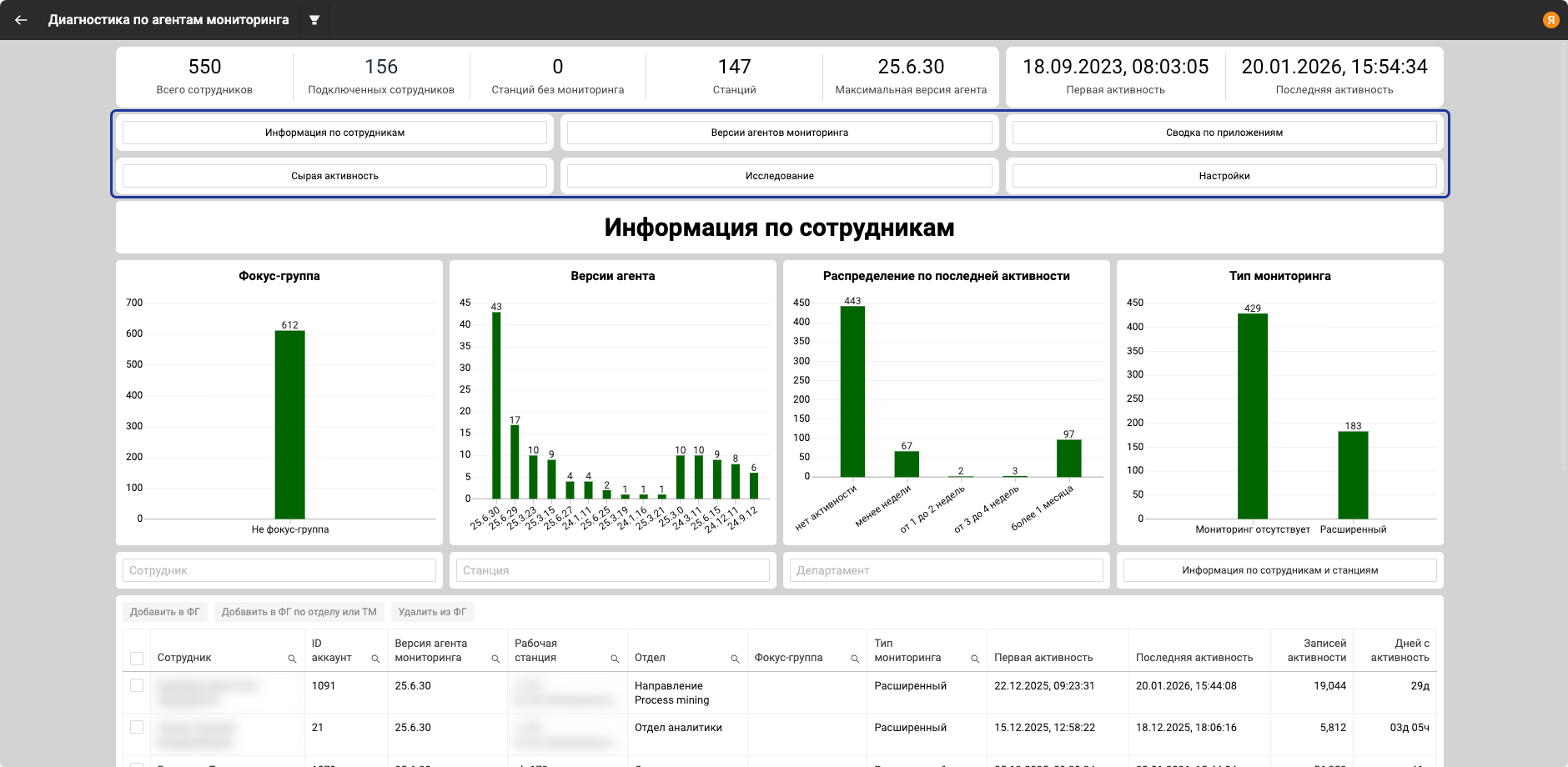Search icon in Версия агента мониторинга column
Image resolution: width=1568 pixels, height=767 pixels.
point(495,659)
